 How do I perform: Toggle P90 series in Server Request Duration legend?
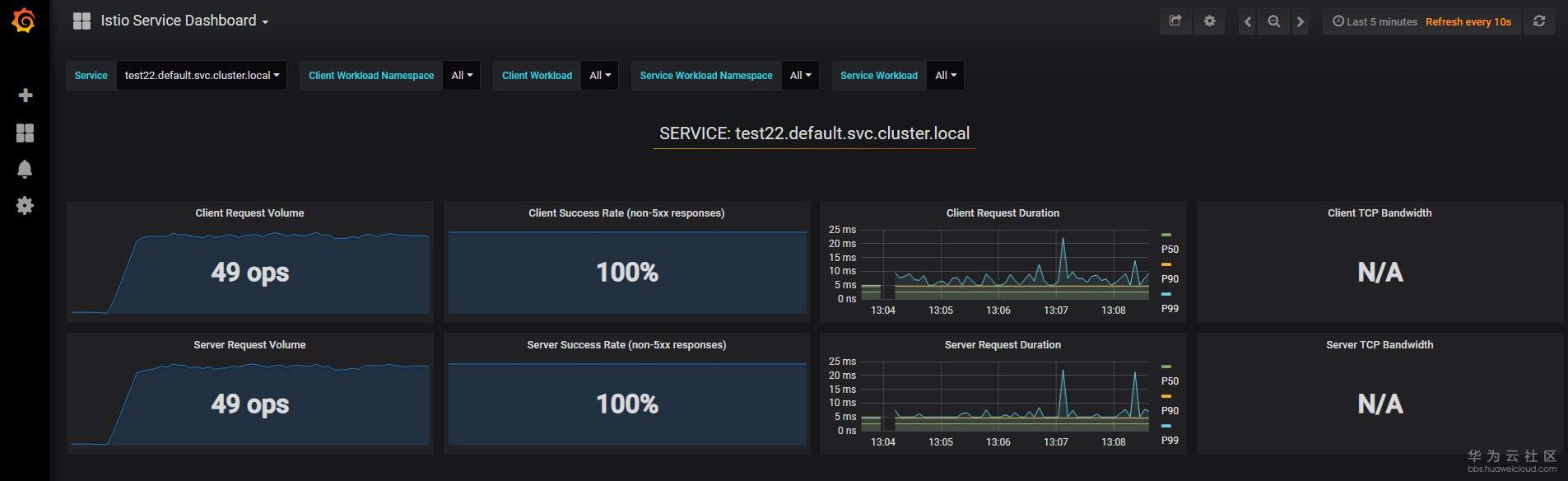1170,410
